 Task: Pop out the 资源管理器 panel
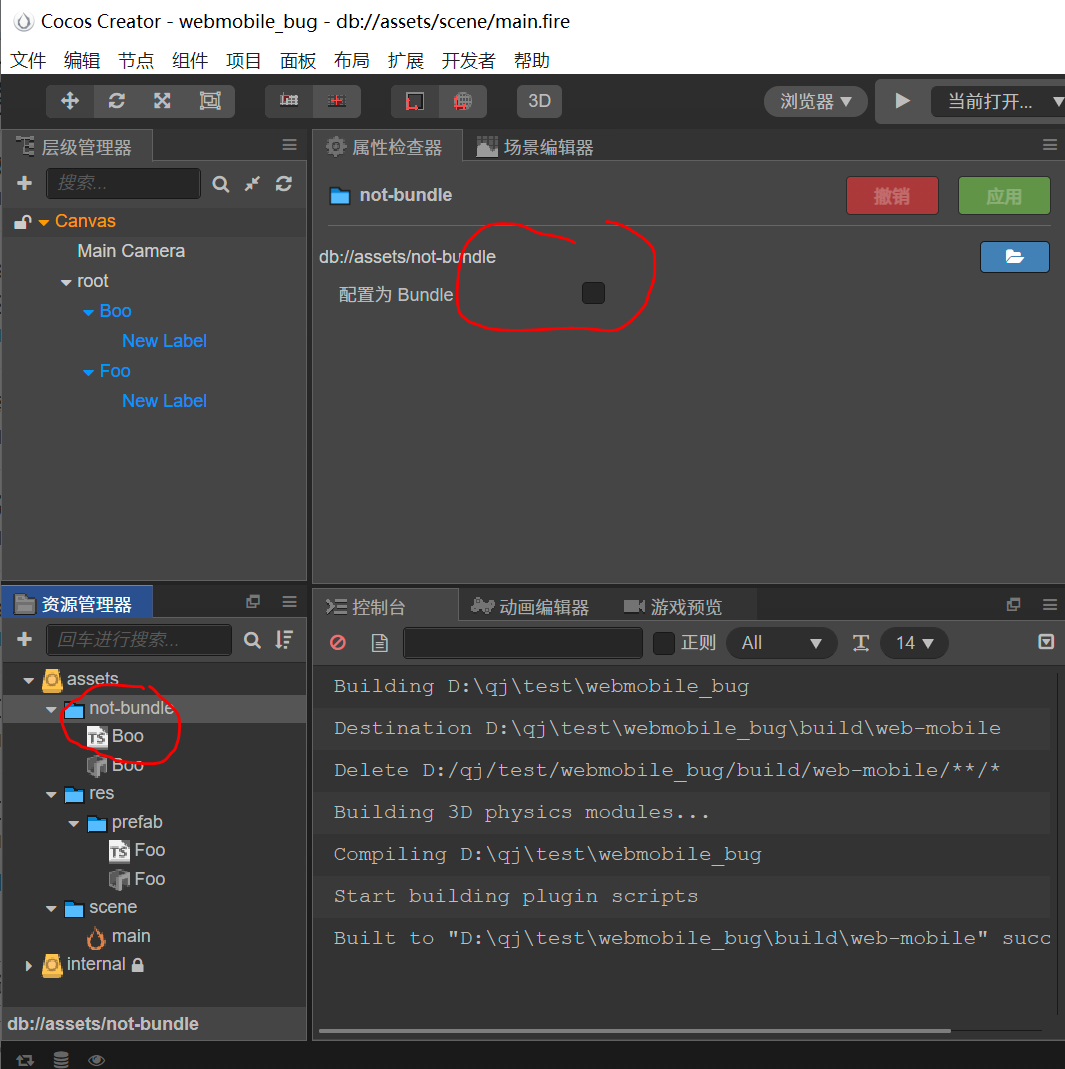pyautogui.click(x=253, y=601)
